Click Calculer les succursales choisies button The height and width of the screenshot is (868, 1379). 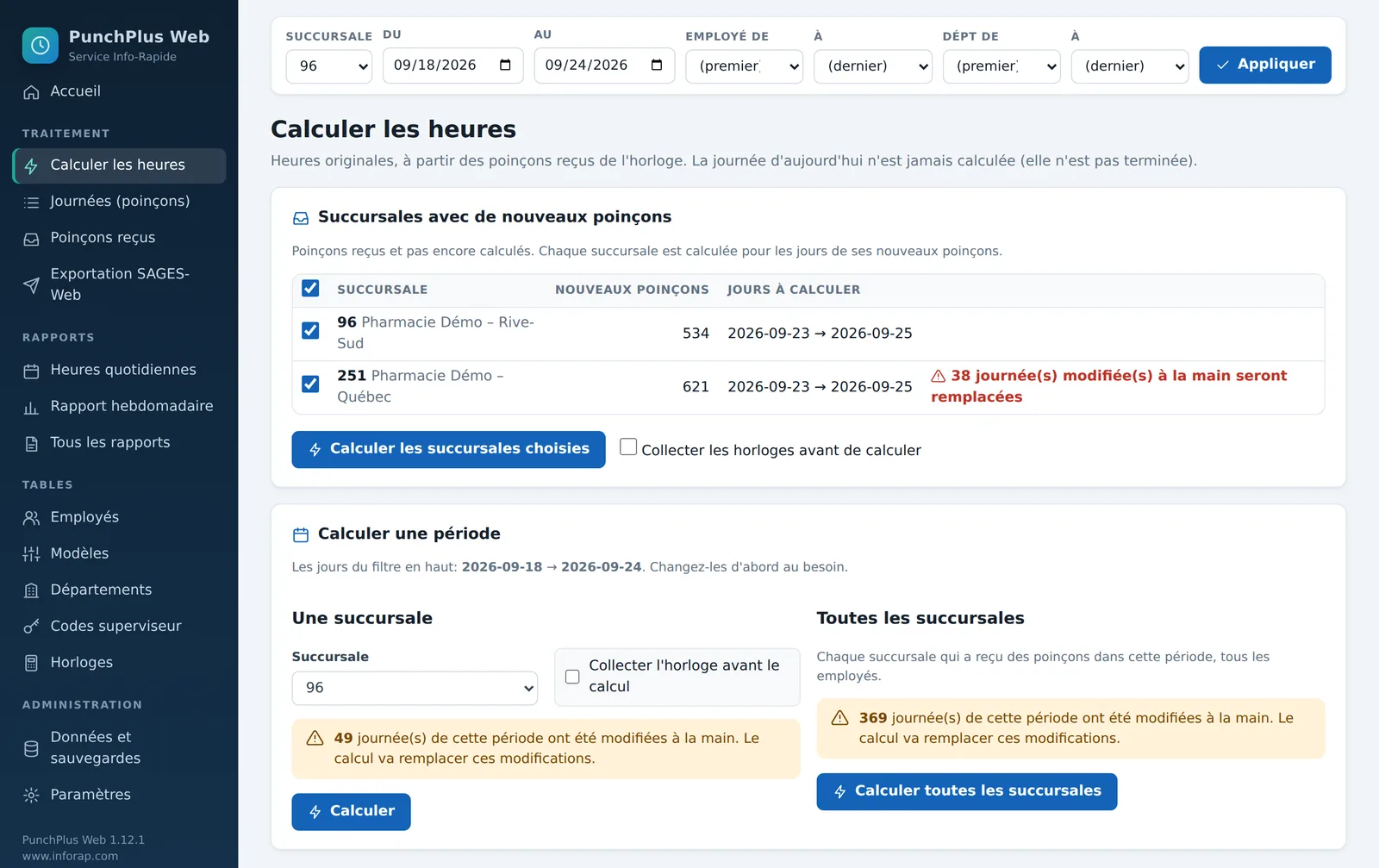448,449
